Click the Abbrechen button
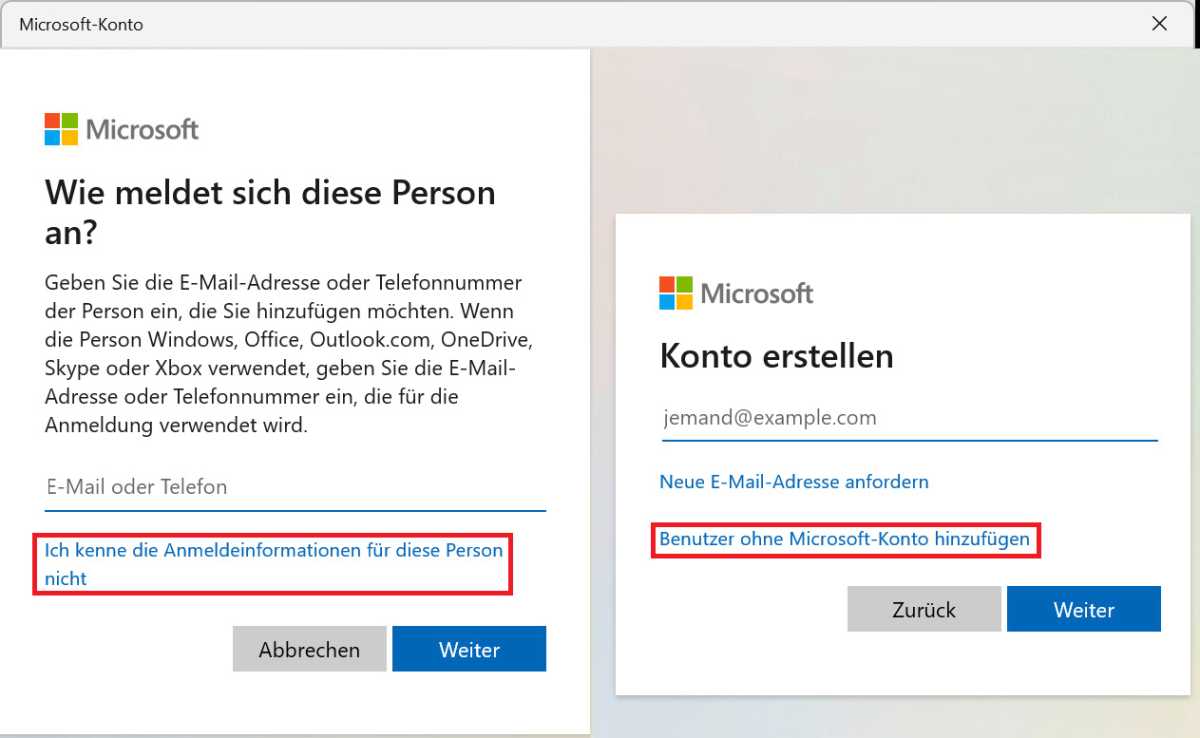The height and width of the screenshot is (738, 1200). pos(310,649)
